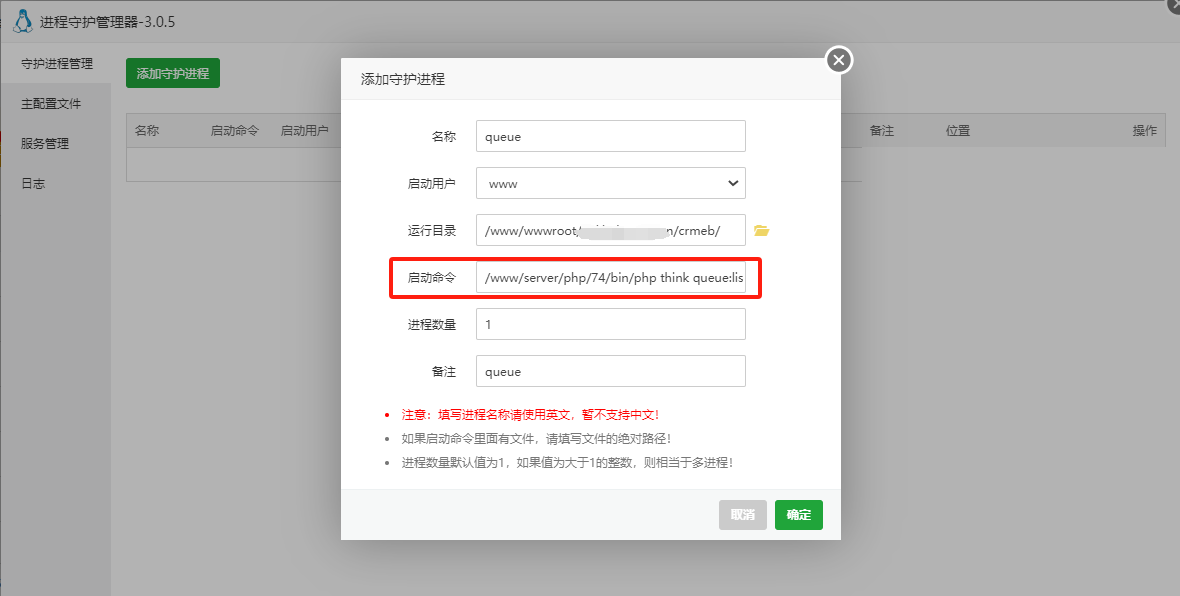Cancel with the 取消 button
Image resolution: width=1180 pixels, height=596 pixels.
[x=743, y=515]
